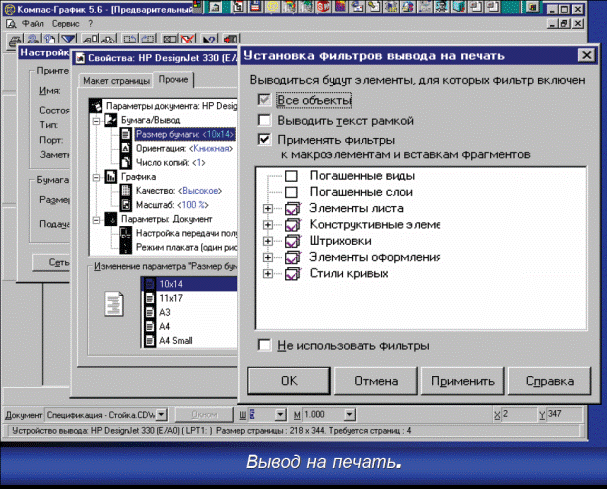Check the Погашенные слои box
607x489 pixels.
(x=291, y=192)
